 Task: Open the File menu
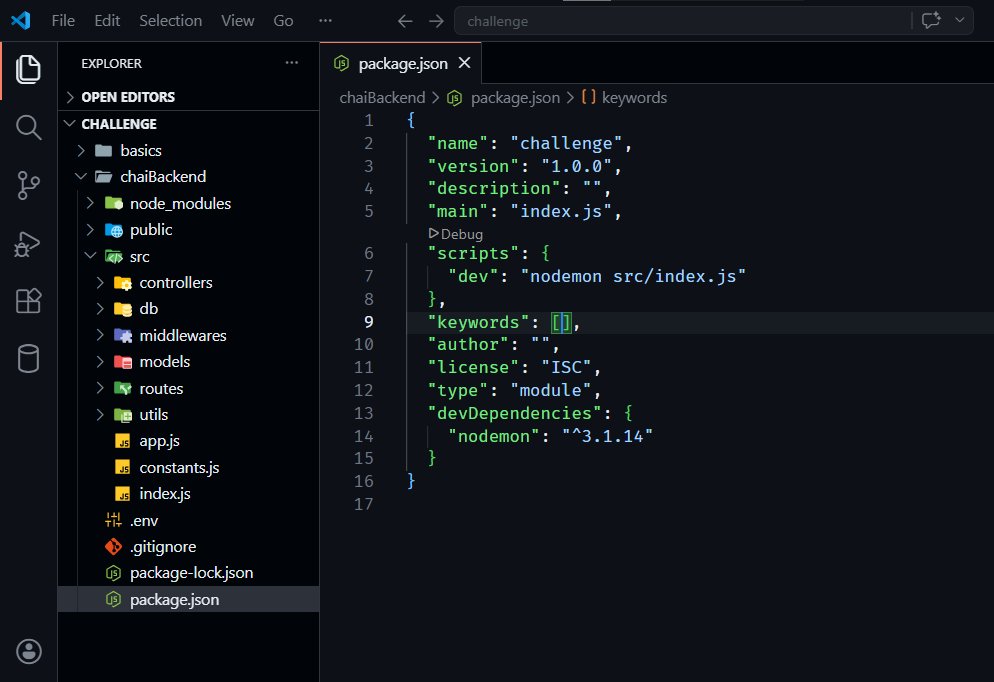pos(63,21)
